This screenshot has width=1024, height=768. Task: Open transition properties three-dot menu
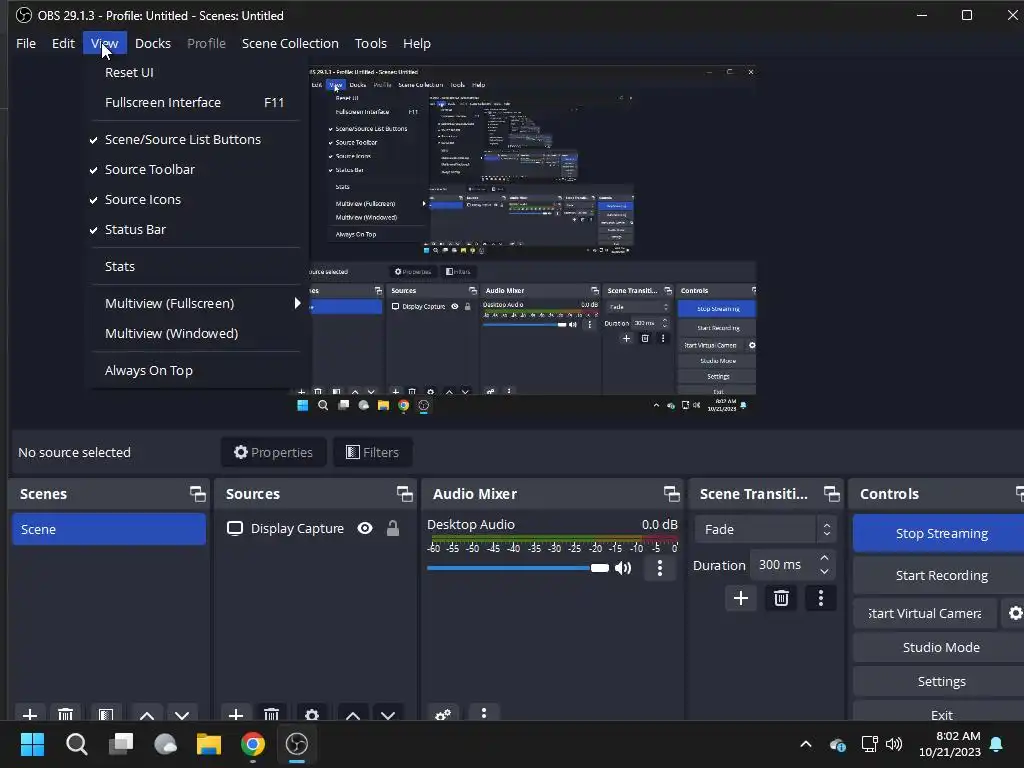click(821, 598)
